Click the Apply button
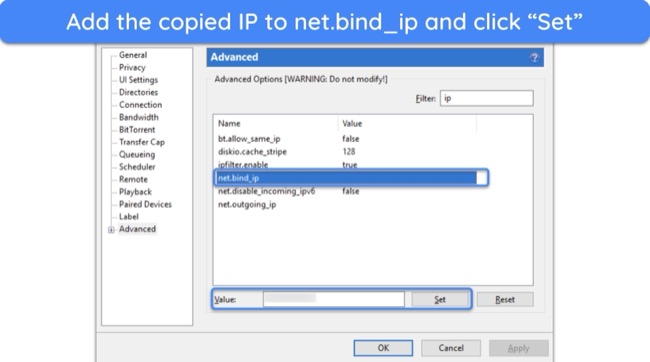 click(x=519, y=348)
